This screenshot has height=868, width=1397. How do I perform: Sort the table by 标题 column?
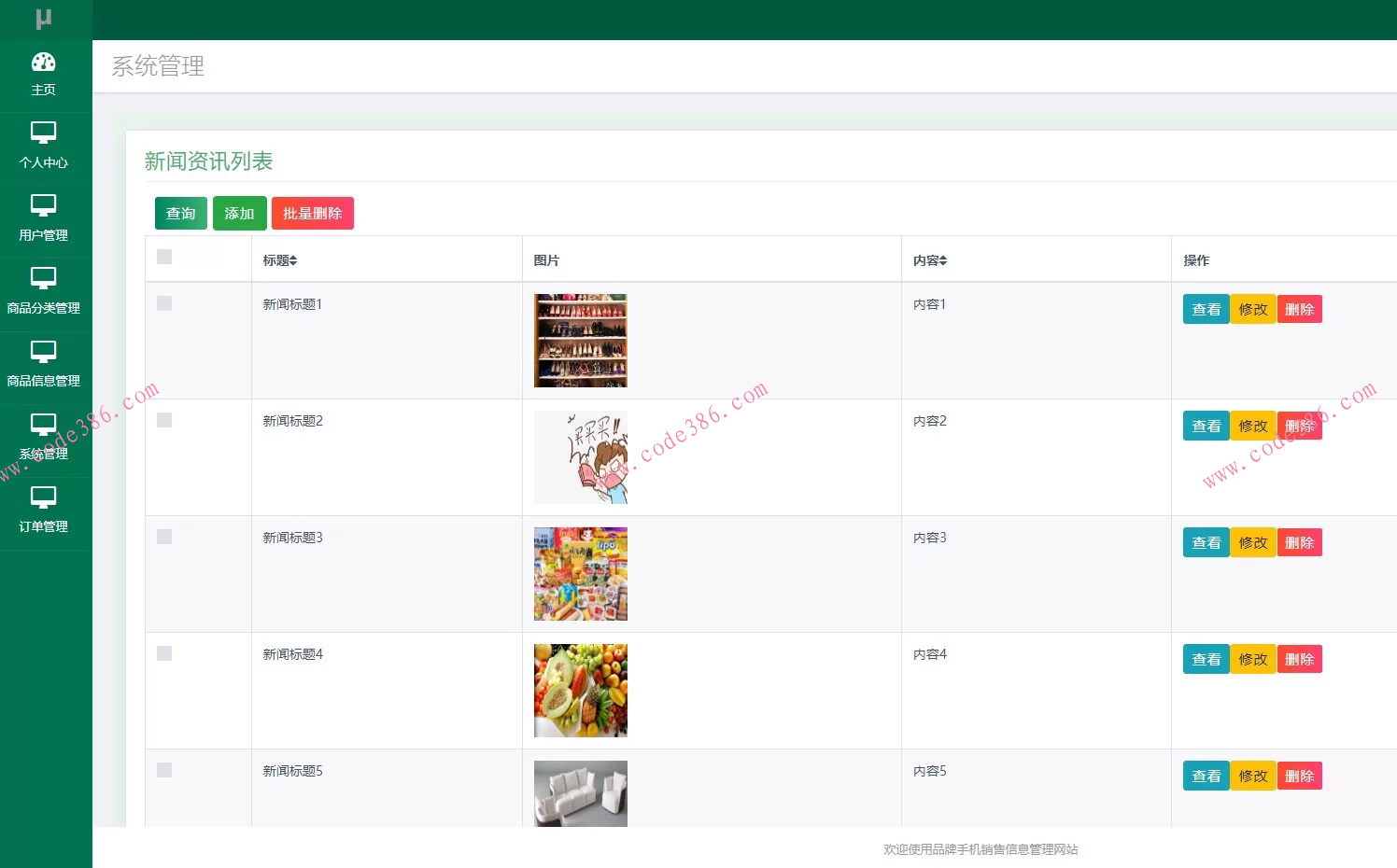(280, 260)
